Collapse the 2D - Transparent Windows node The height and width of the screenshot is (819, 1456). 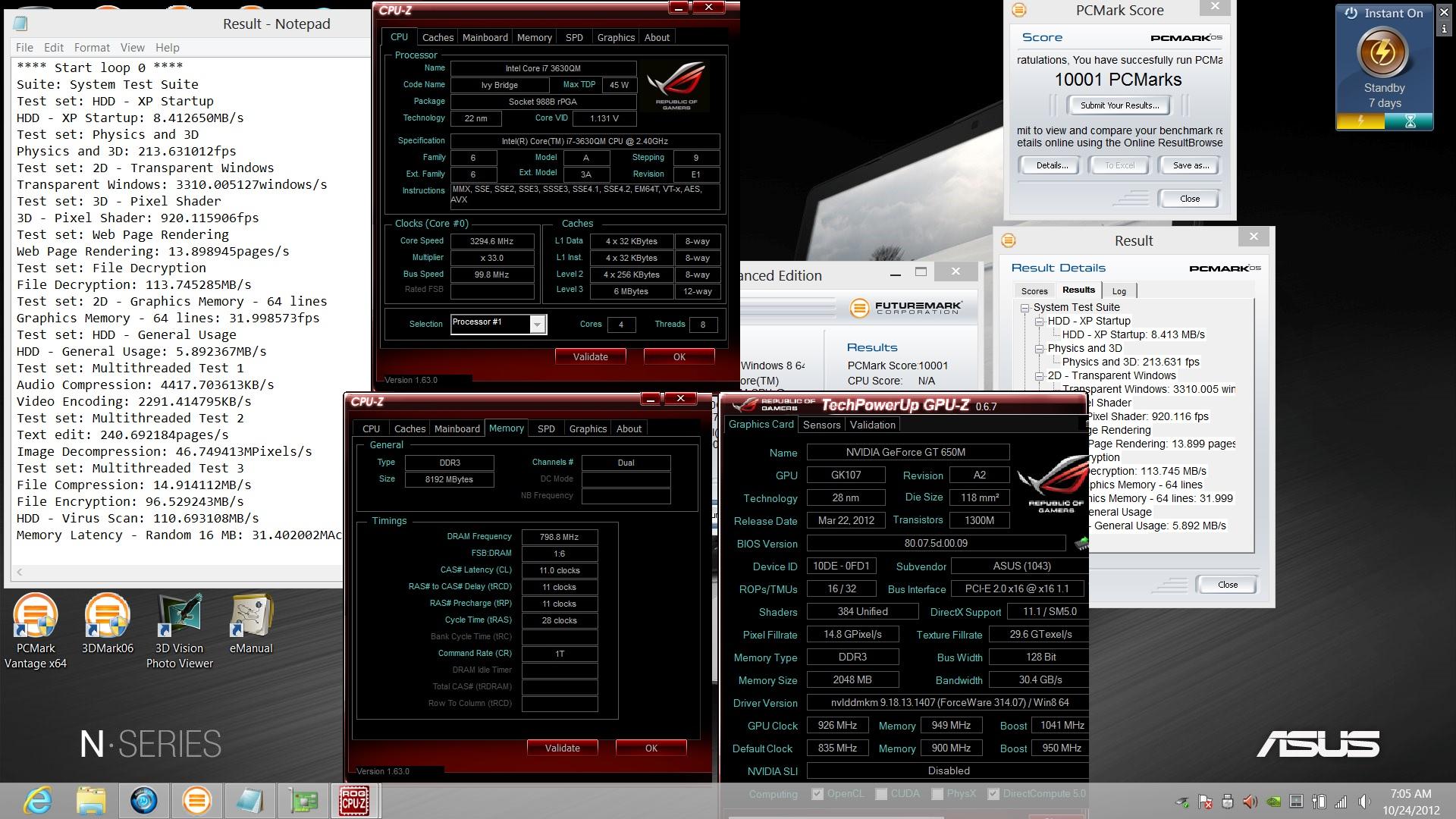click(1040, 376)
